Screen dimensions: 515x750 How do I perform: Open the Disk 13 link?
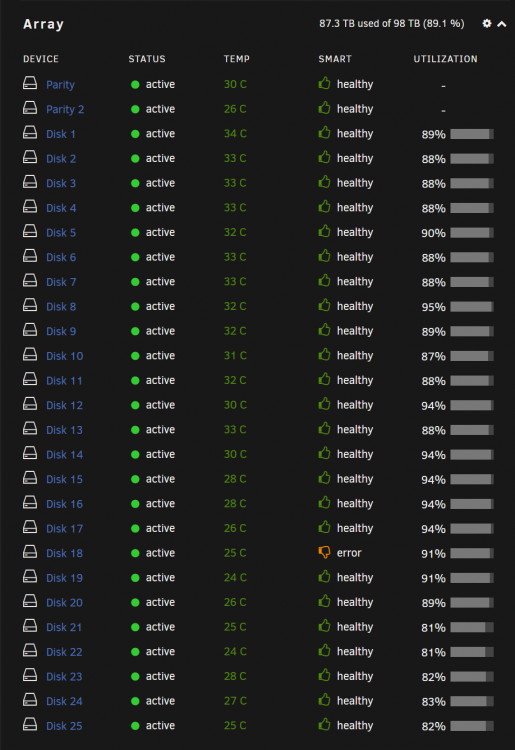coord(65,430)
